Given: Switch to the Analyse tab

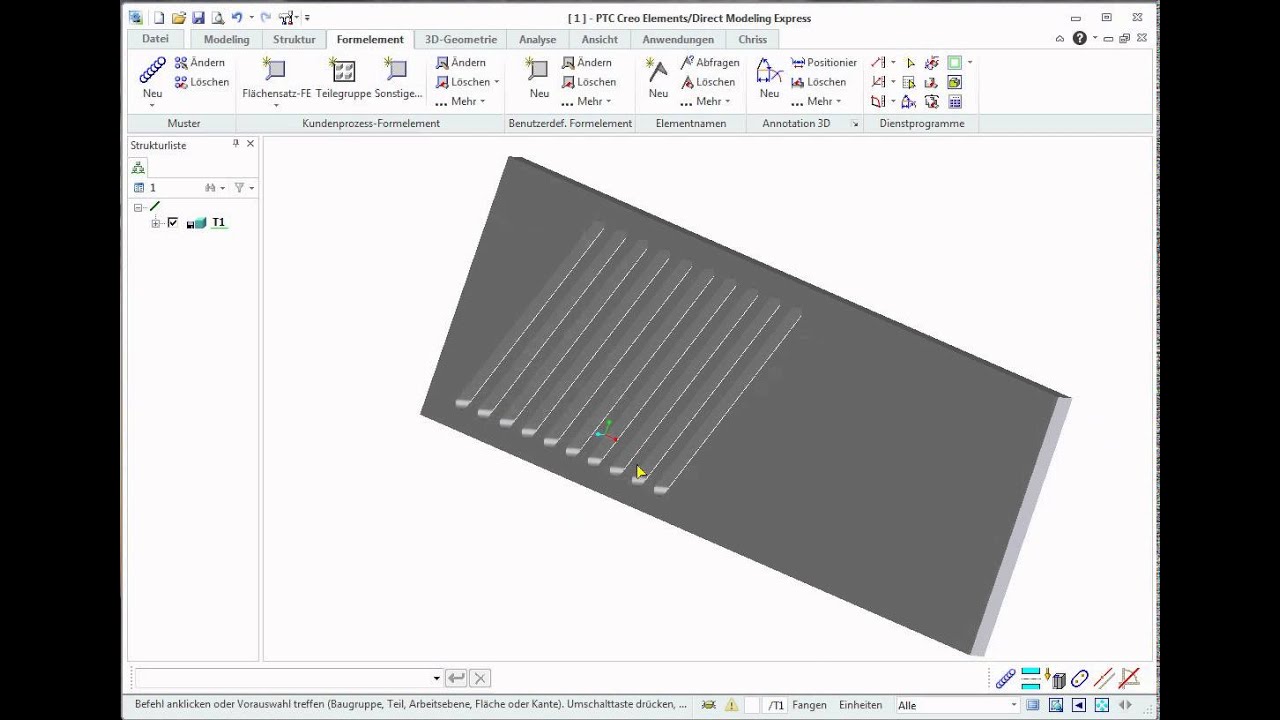Looking at the screenshot, I should pos(537,39).
